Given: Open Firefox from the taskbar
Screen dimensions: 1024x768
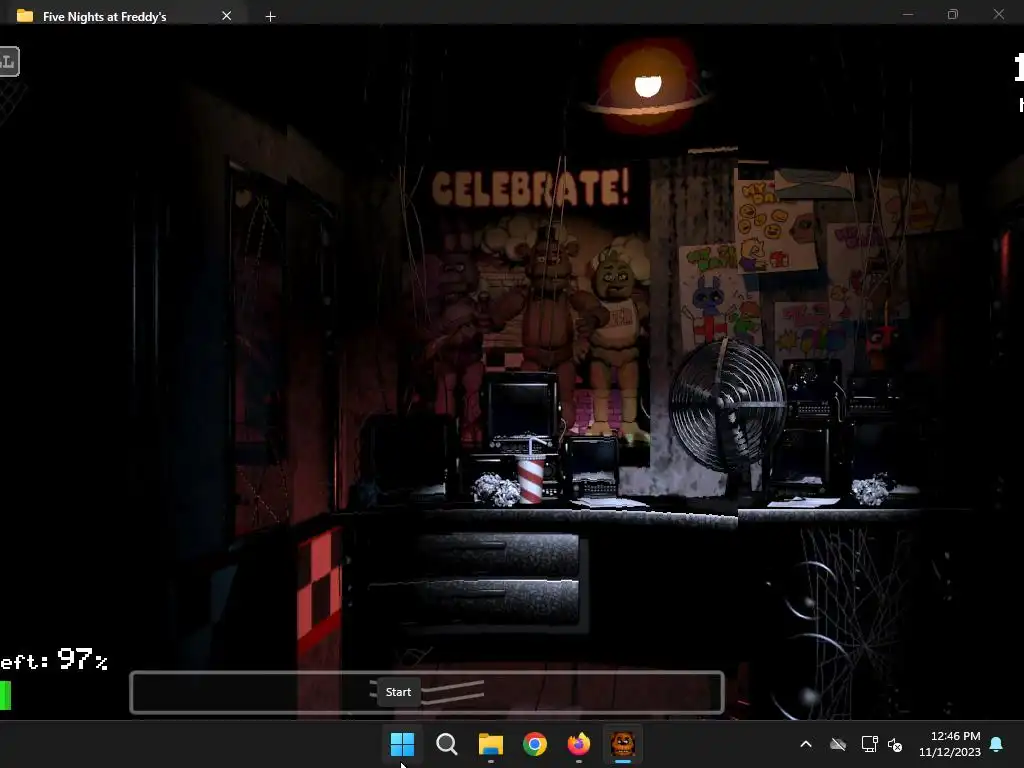Looking at the screenshot, I should (579, 744).
